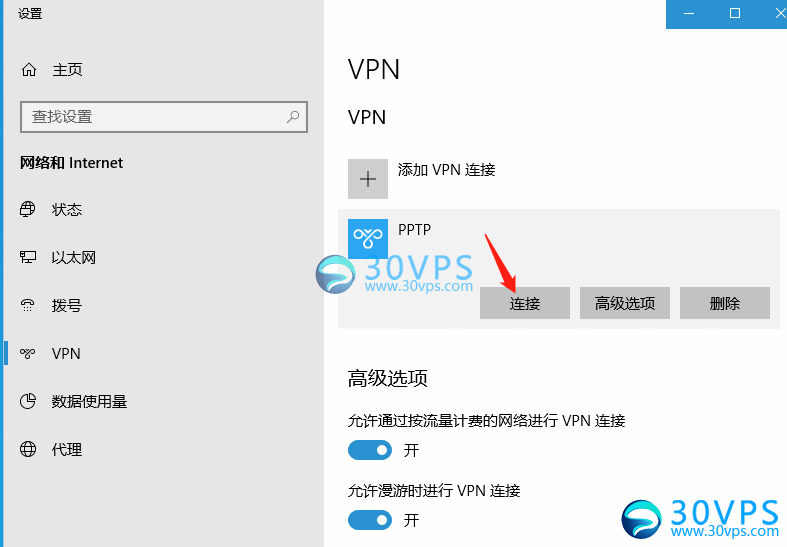Toggle VPN over metered networks switch

click(370, 450)
